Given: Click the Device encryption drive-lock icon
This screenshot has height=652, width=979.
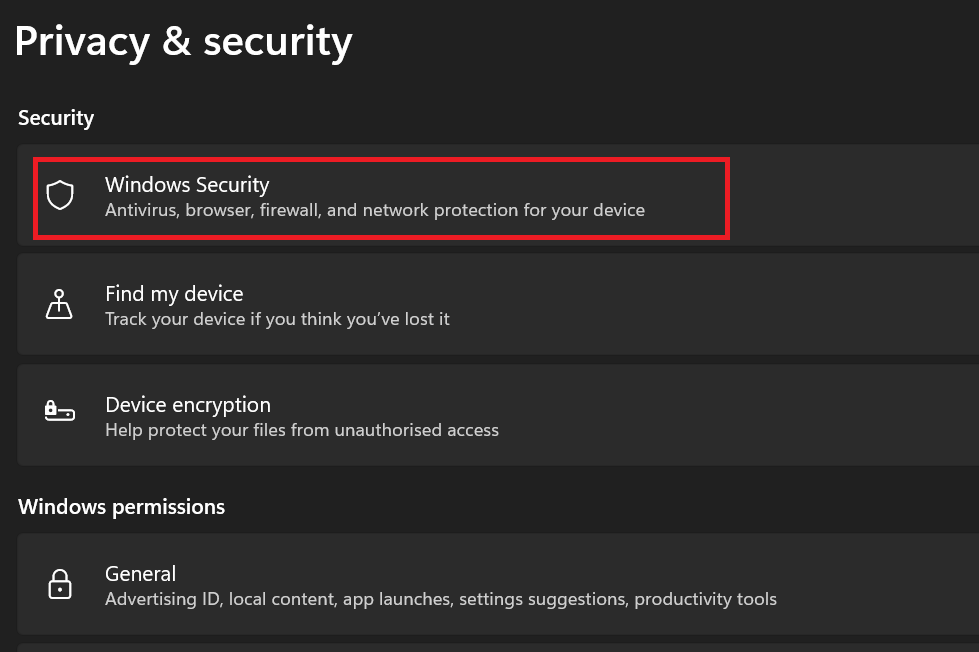Looking at the screenshot, I should (x=60, y=411).
